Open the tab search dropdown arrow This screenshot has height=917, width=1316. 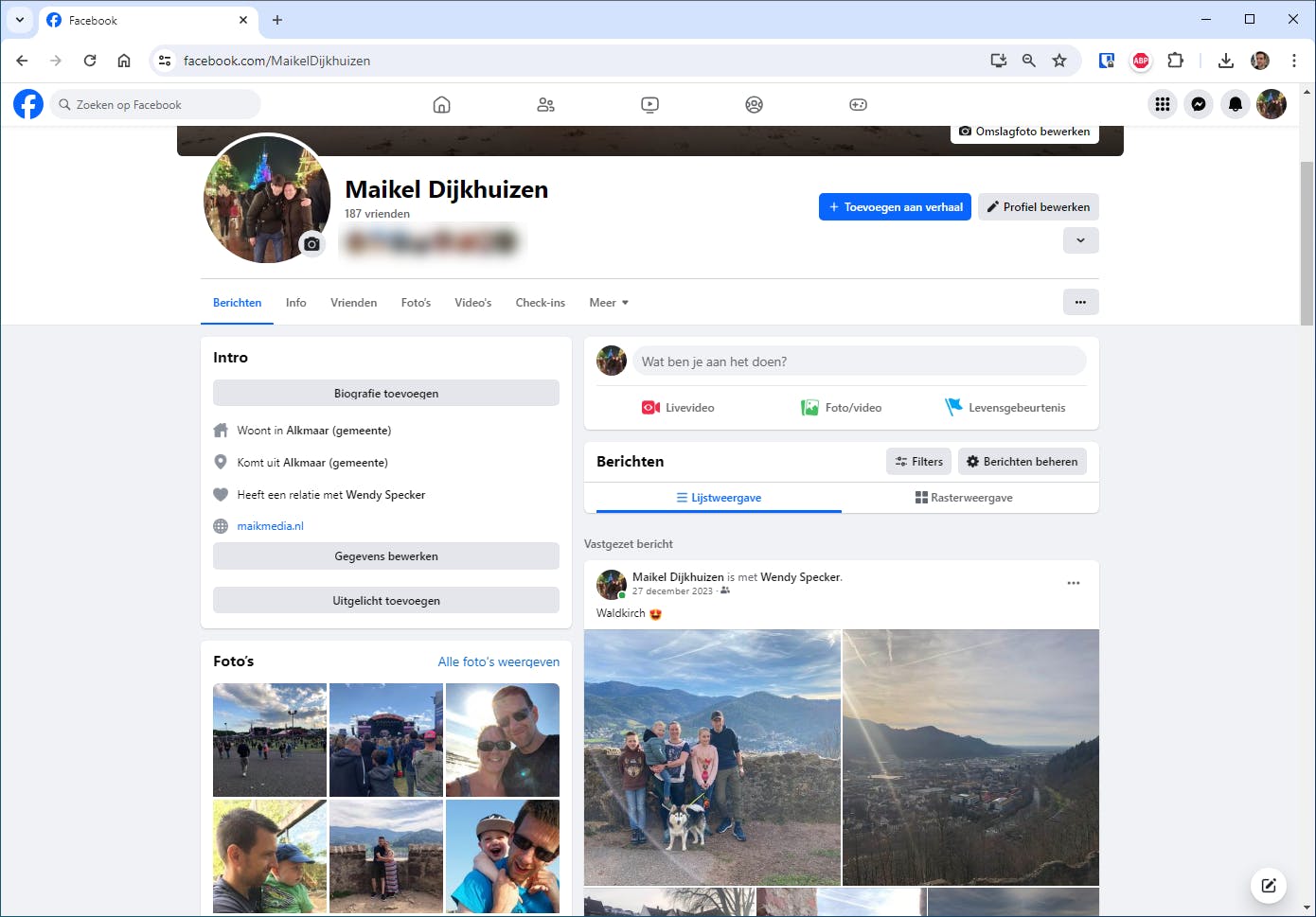pyautogui.click(x=20, y=20)
